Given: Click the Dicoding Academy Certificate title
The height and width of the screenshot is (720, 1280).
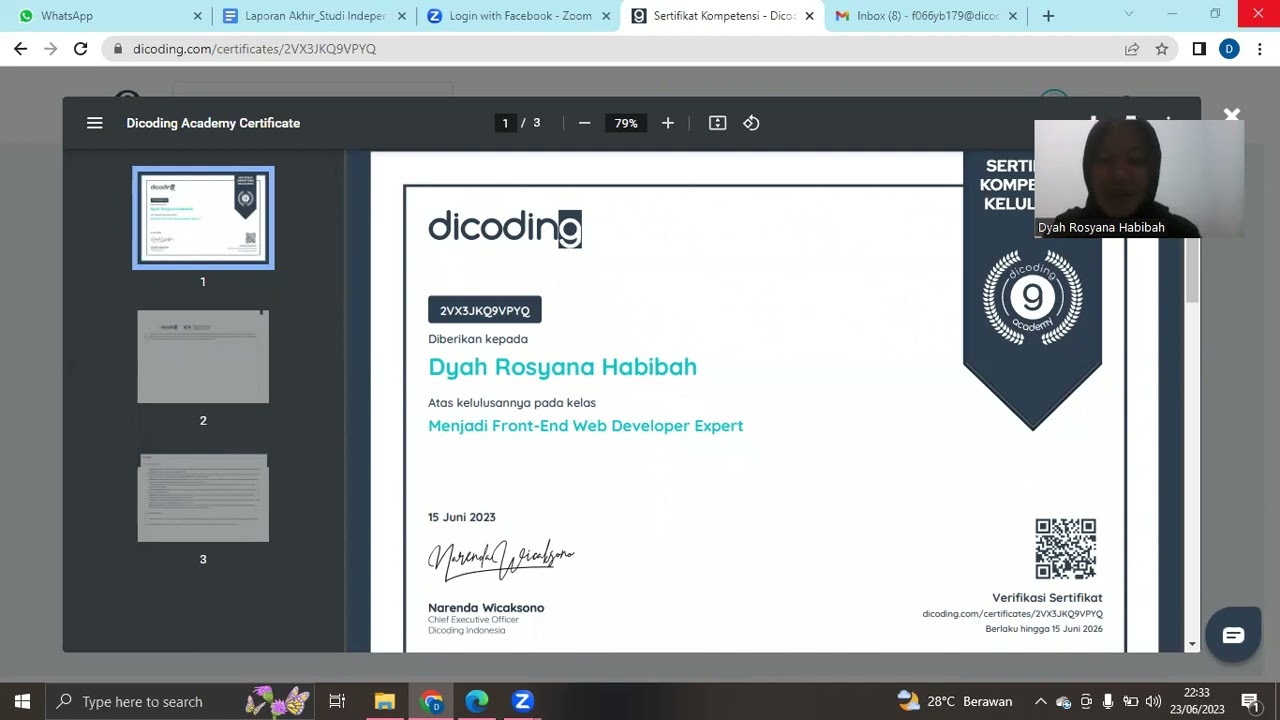Looking at the screenshot, I should tap(213, 123).
